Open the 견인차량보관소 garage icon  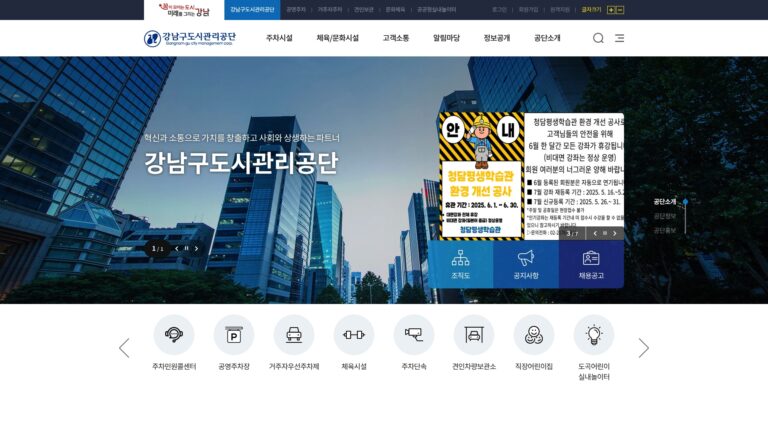tap(474, 335)
